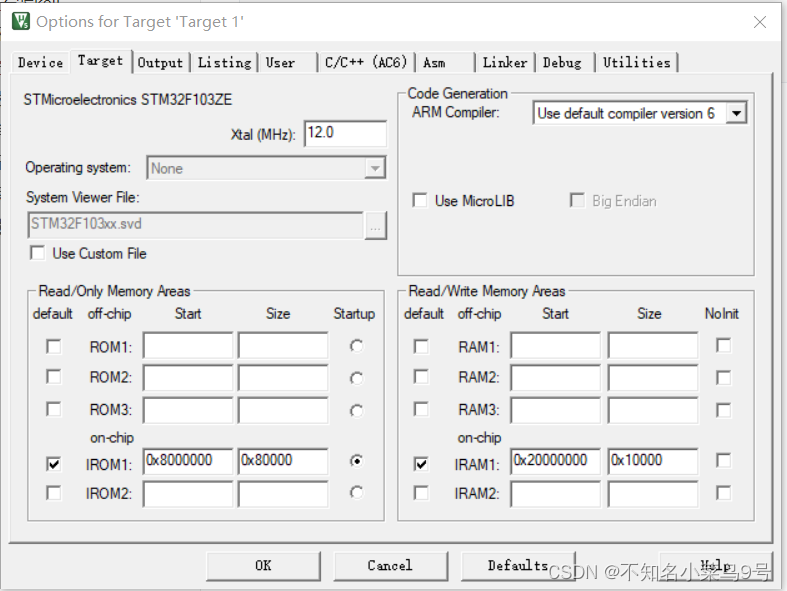
Task: Click the RAM2 Size field
Action: point(653,378)
